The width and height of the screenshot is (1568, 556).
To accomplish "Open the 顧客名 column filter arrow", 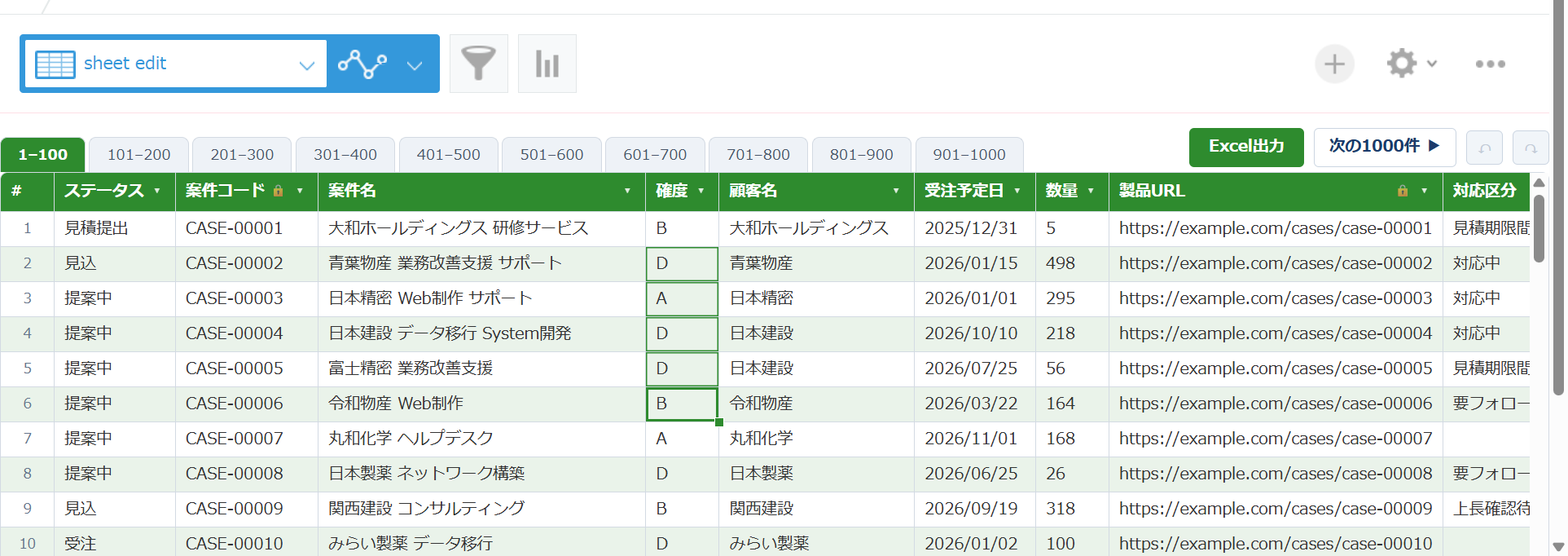I will 896,191.
